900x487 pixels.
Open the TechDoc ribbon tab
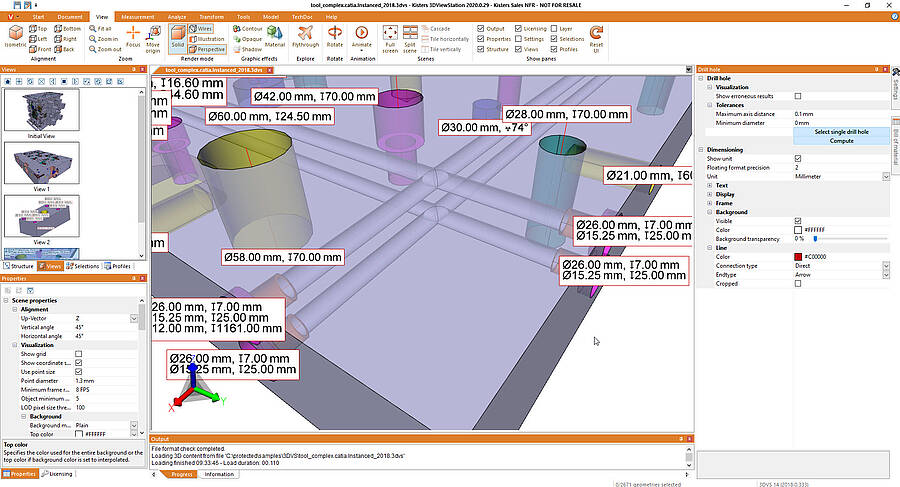[x=302, y=17]
